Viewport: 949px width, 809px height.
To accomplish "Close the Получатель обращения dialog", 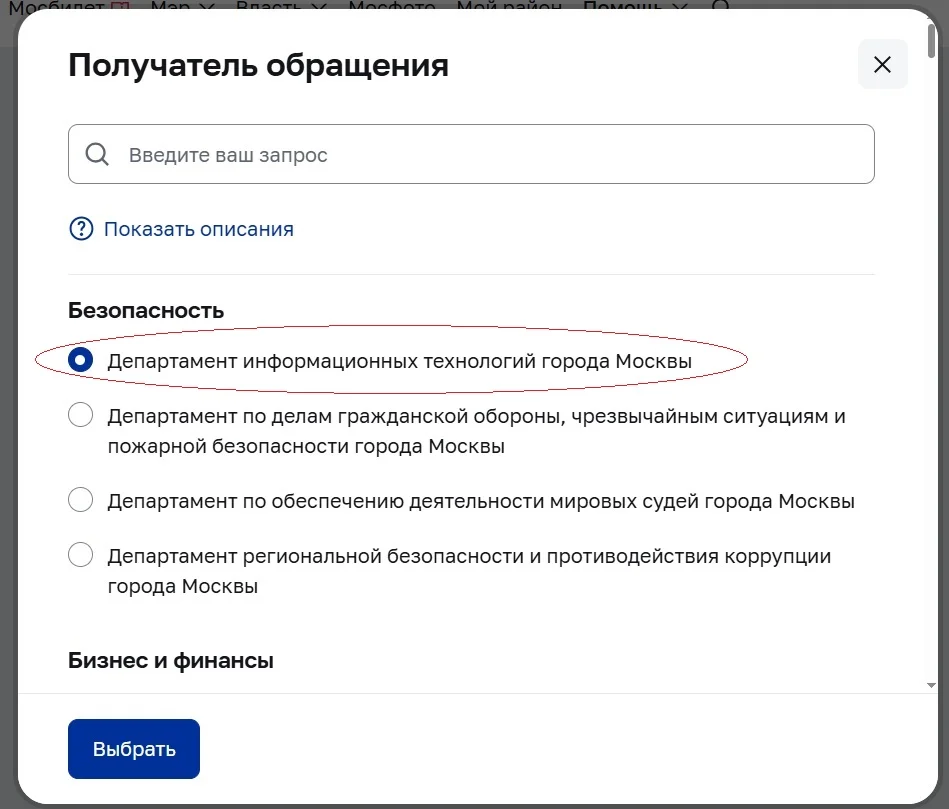I will [882, 64].
